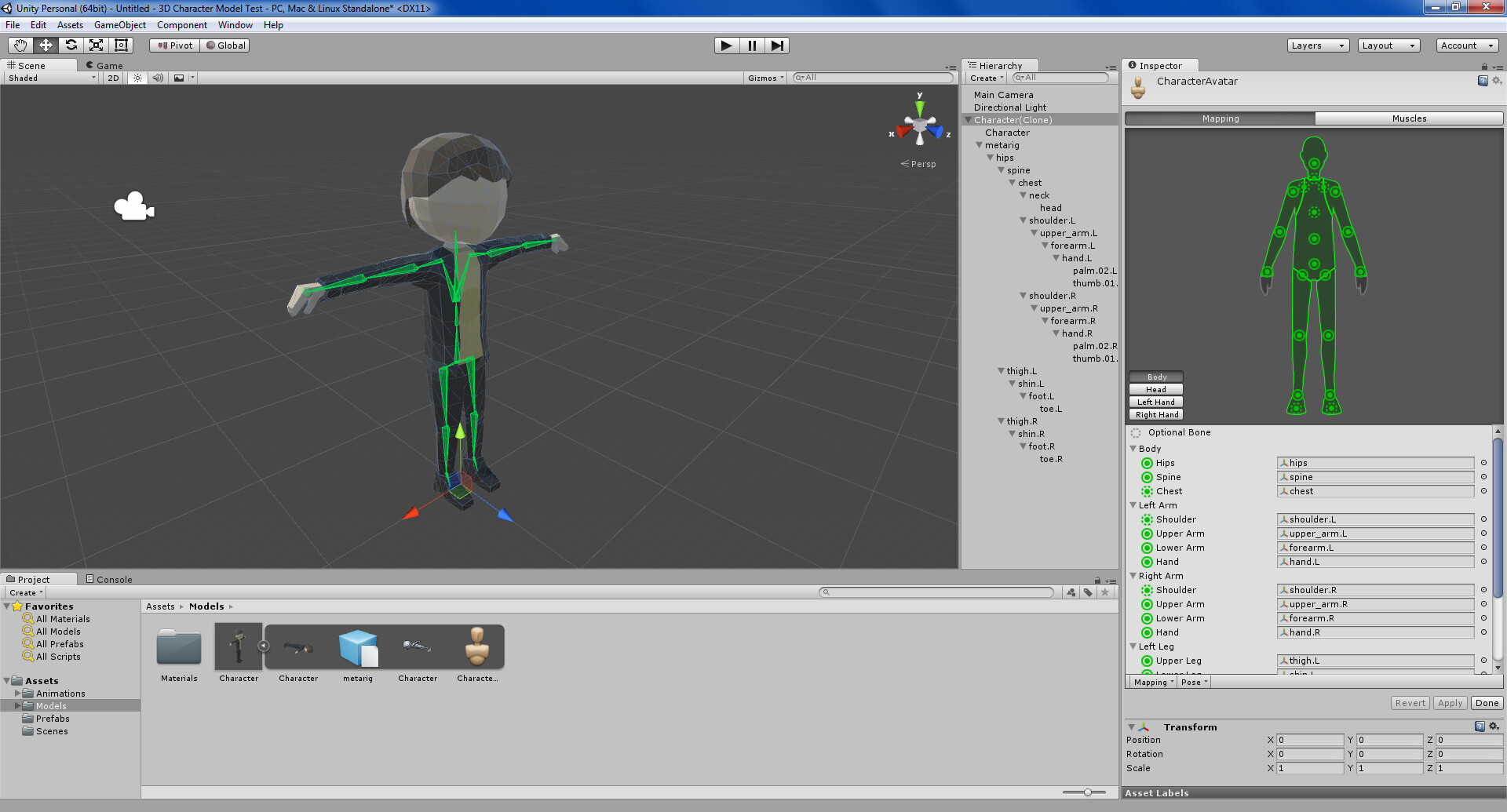
Task: Collapse the metarig hierarchy node
Action: coord(979,145)
